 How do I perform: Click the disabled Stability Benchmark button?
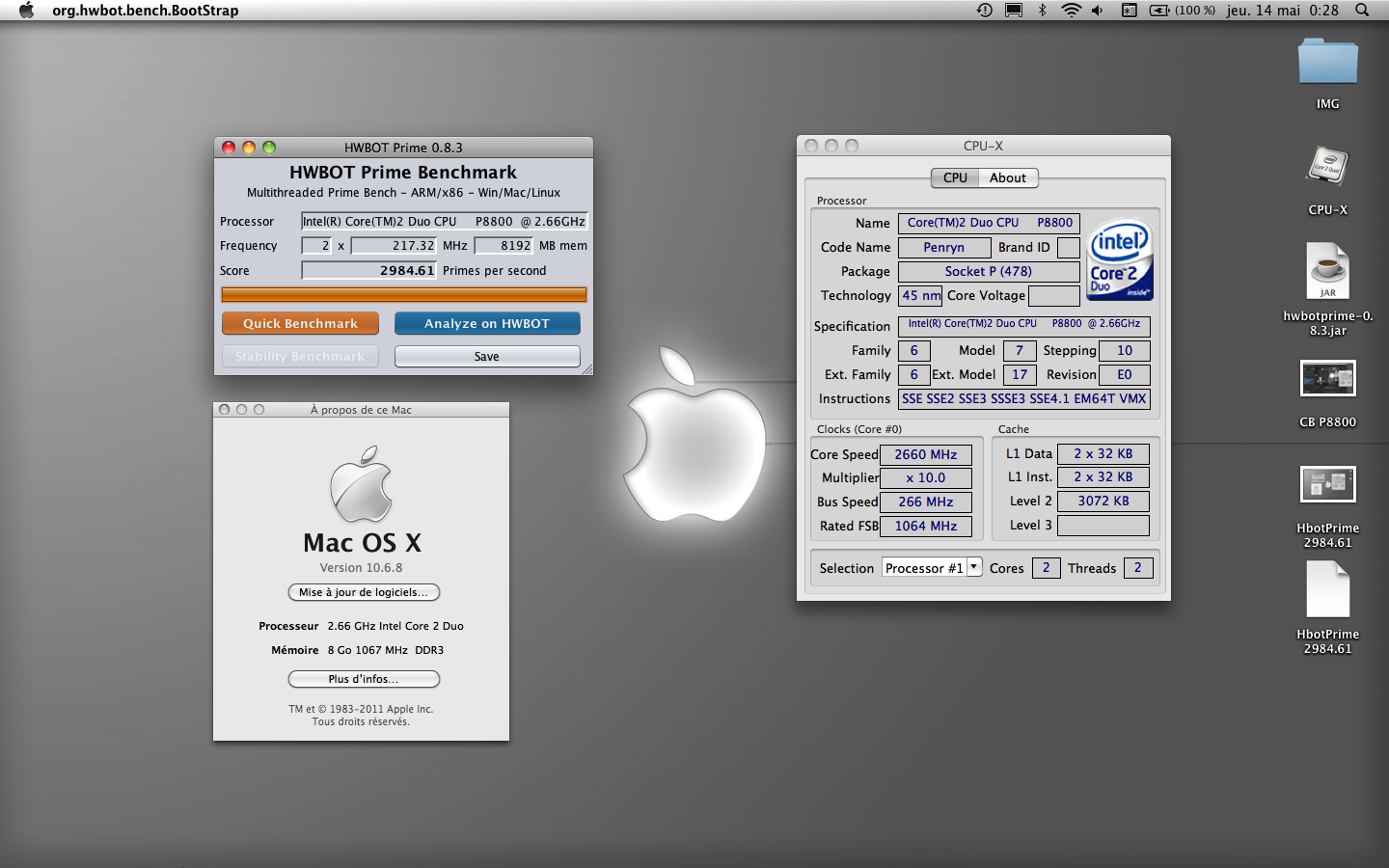click(300, 356)
